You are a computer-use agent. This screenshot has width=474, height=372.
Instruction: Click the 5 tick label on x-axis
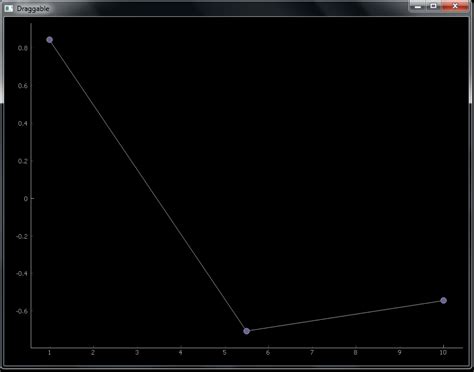224,353
